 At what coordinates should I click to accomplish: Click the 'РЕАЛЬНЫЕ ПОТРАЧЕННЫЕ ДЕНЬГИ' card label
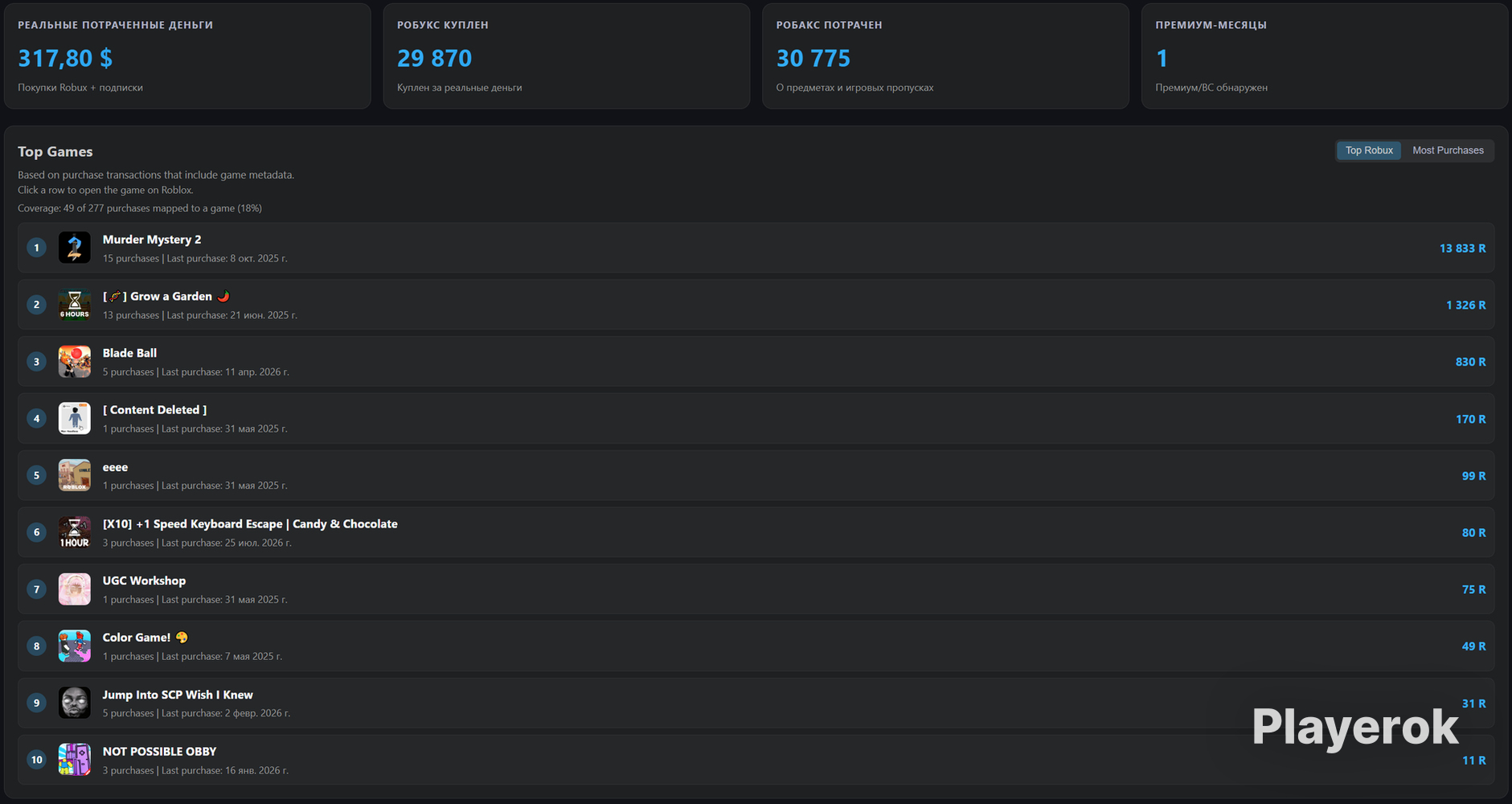tap(116, 25)
